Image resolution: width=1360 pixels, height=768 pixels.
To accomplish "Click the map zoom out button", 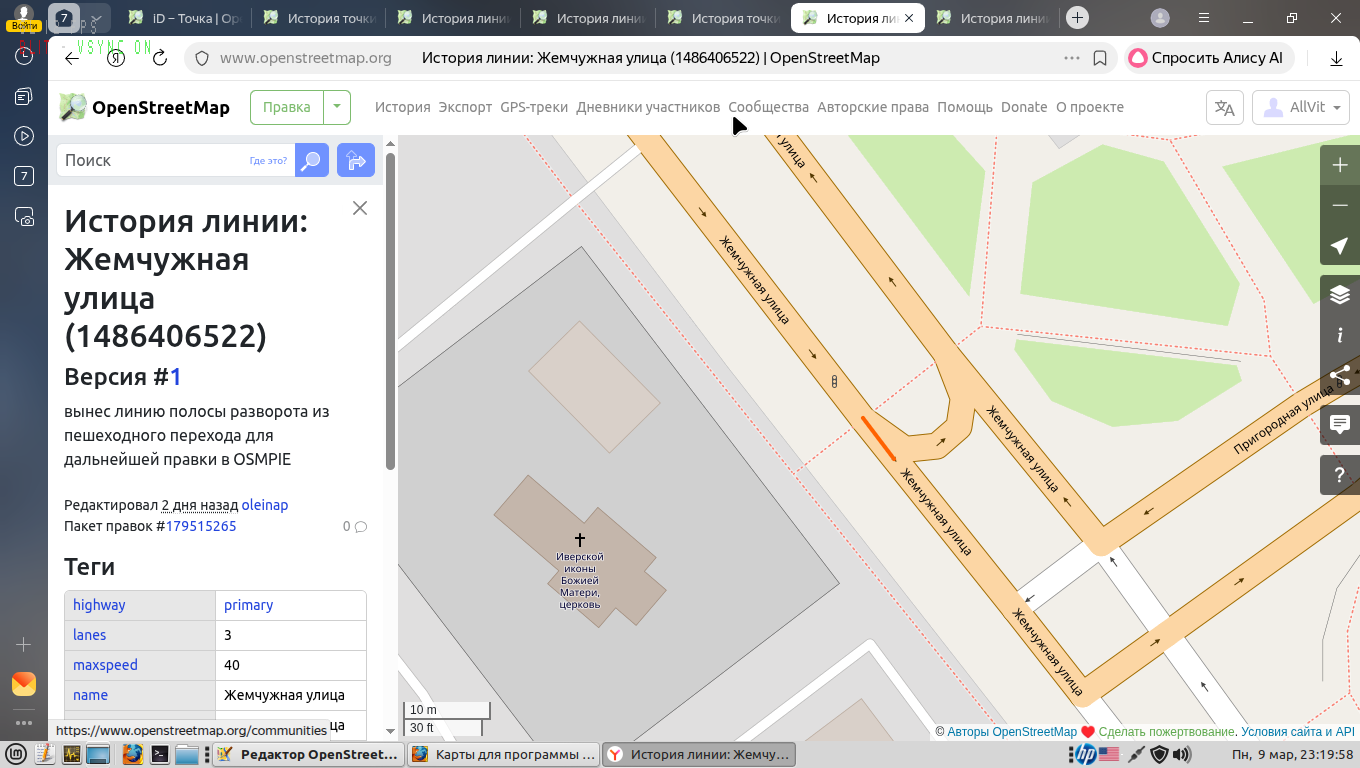I will [x=1340, y=205].
